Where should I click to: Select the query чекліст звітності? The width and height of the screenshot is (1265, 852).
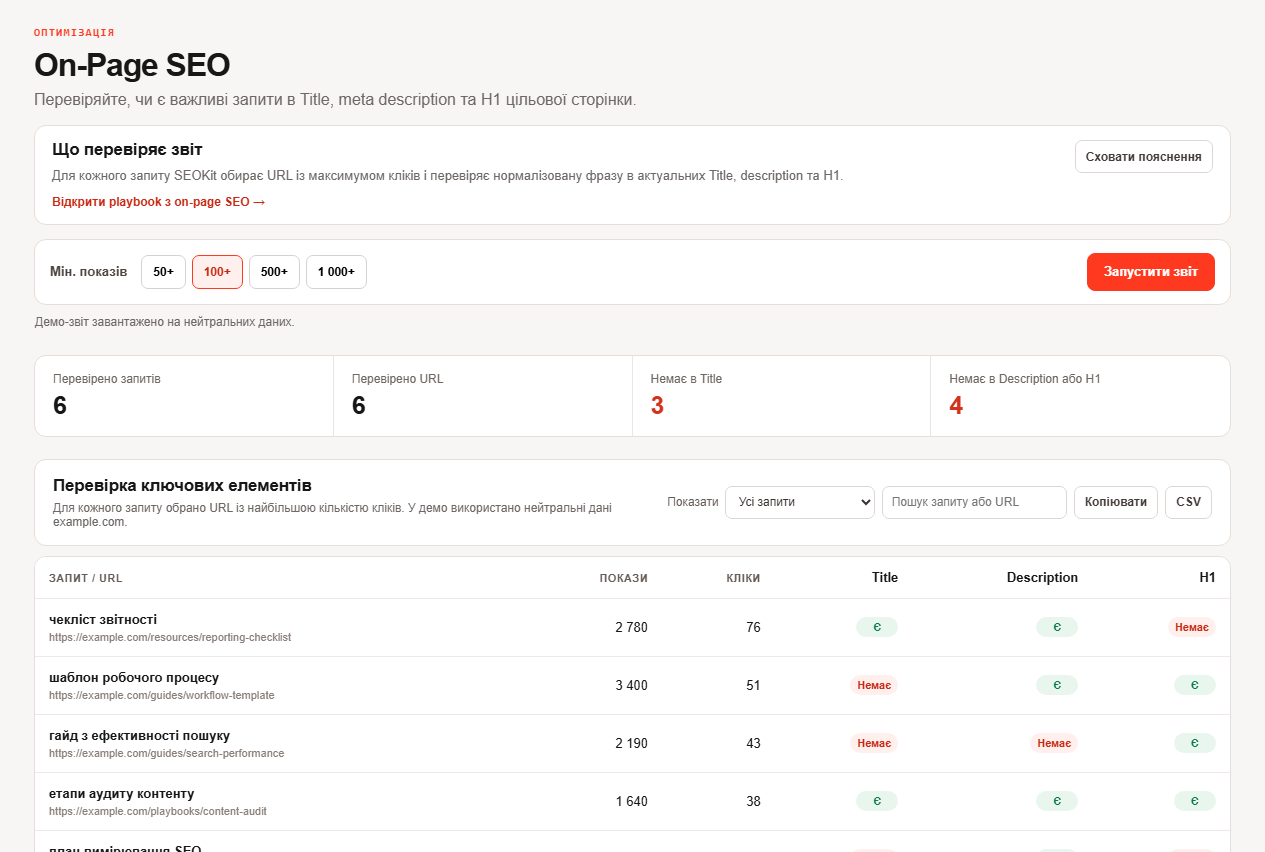(x=103, y=620)
